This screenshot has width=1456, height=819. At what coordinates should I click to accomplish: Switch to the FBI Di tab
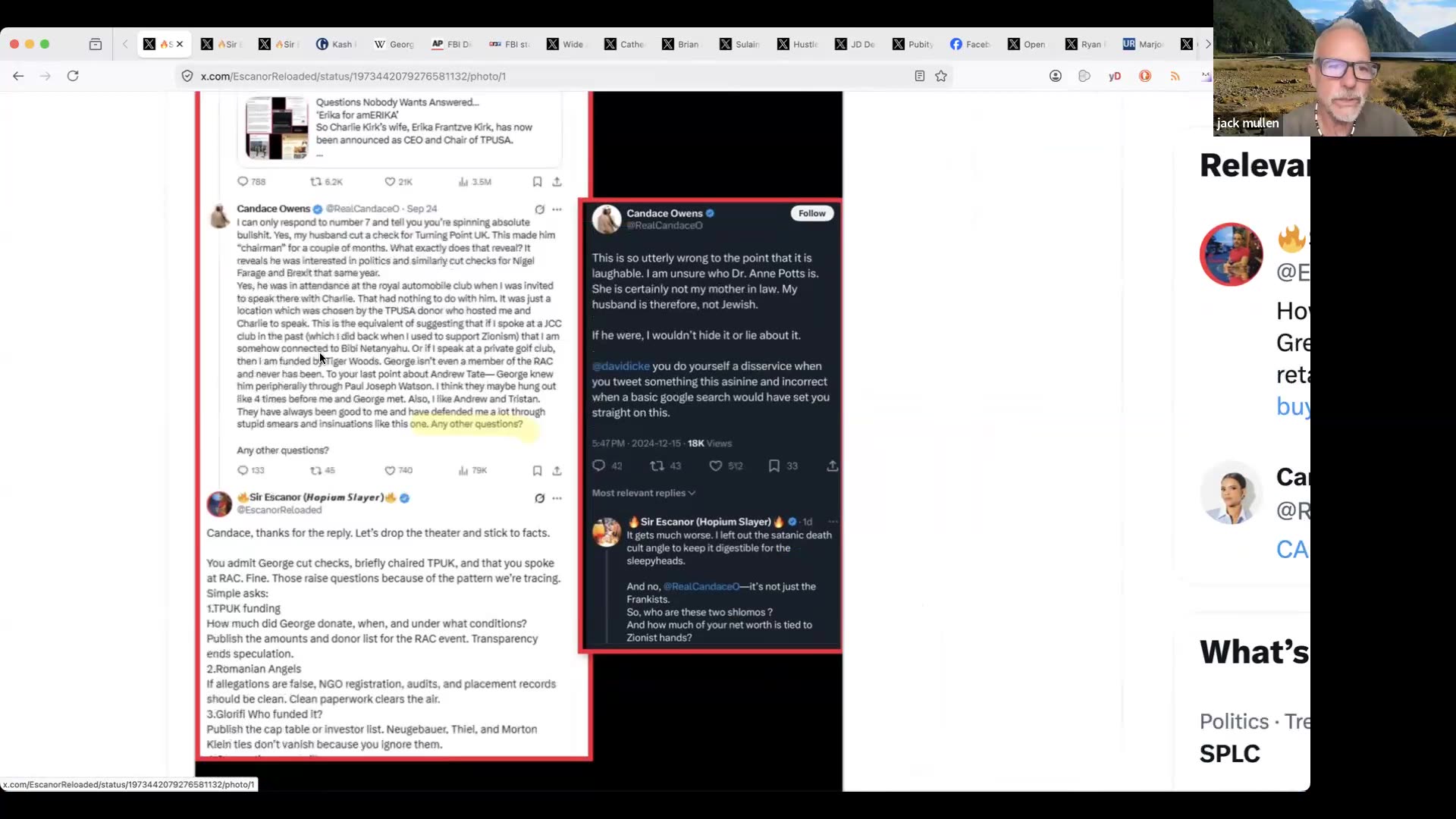click(x=452, y=44)
